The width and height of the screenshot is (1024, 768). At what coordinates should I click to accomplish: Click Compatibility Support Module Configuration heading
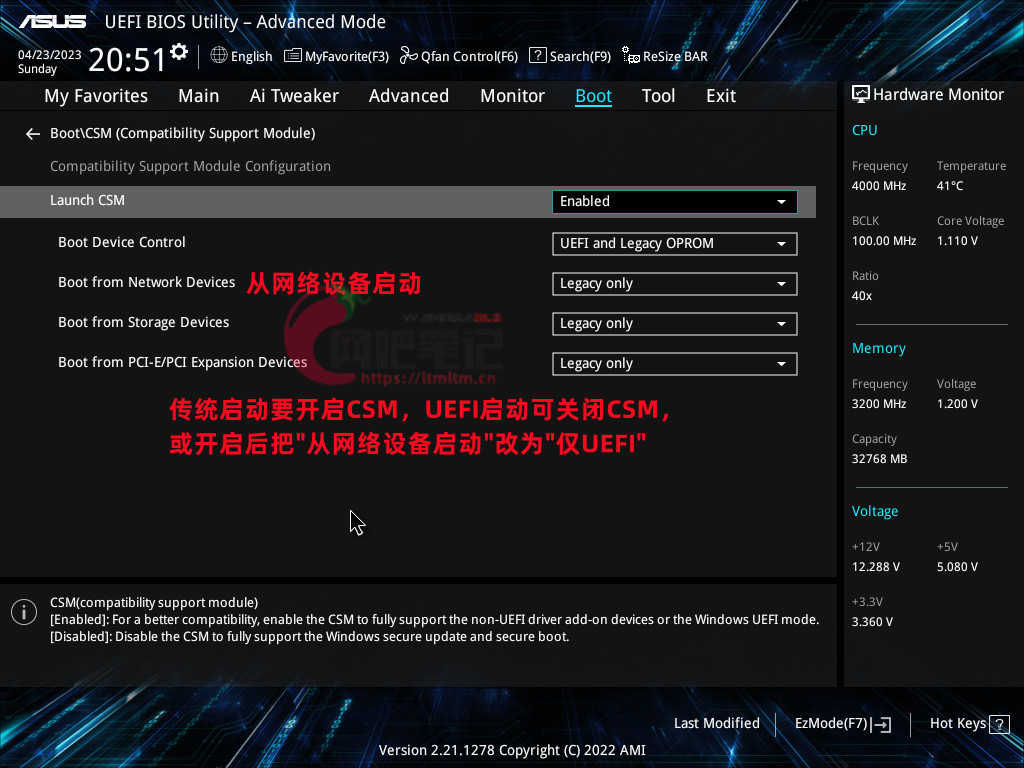pos(191,167)
